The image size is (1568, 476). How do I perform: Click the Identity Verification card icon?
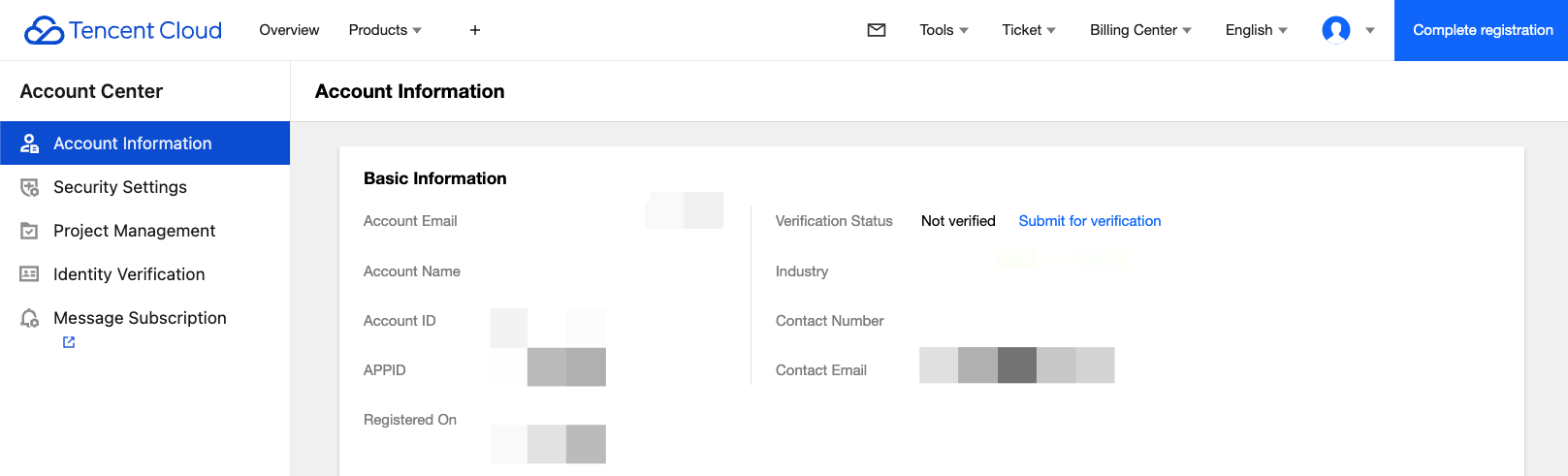pos(30,274)
